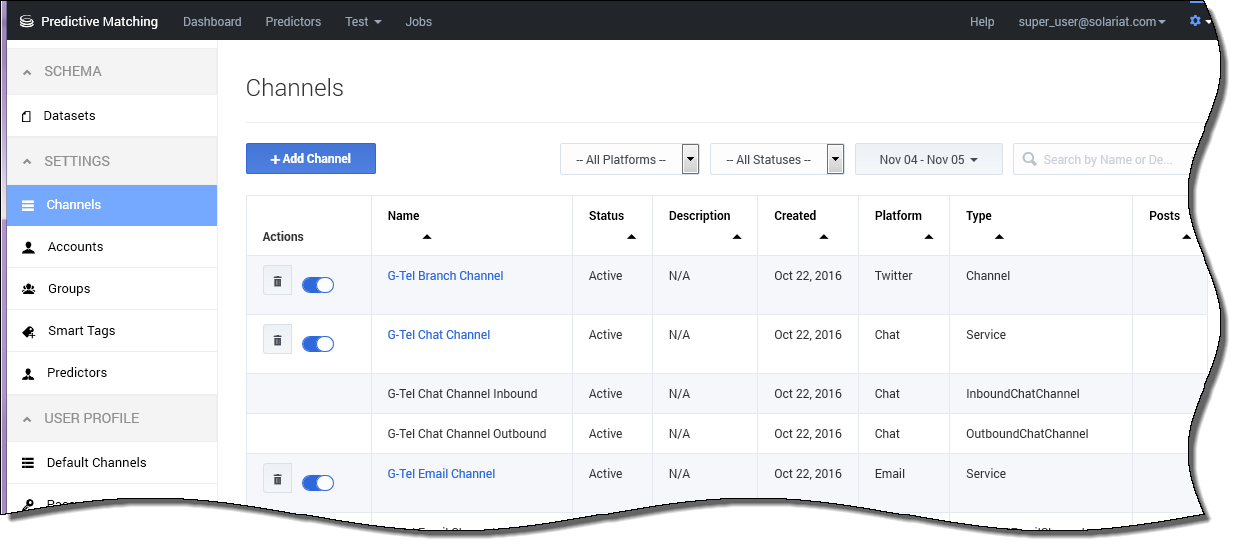The image size is (1237, 547).
Task: Delete G-Tel Chat Channel using trash icon
Action: [277, 340]
